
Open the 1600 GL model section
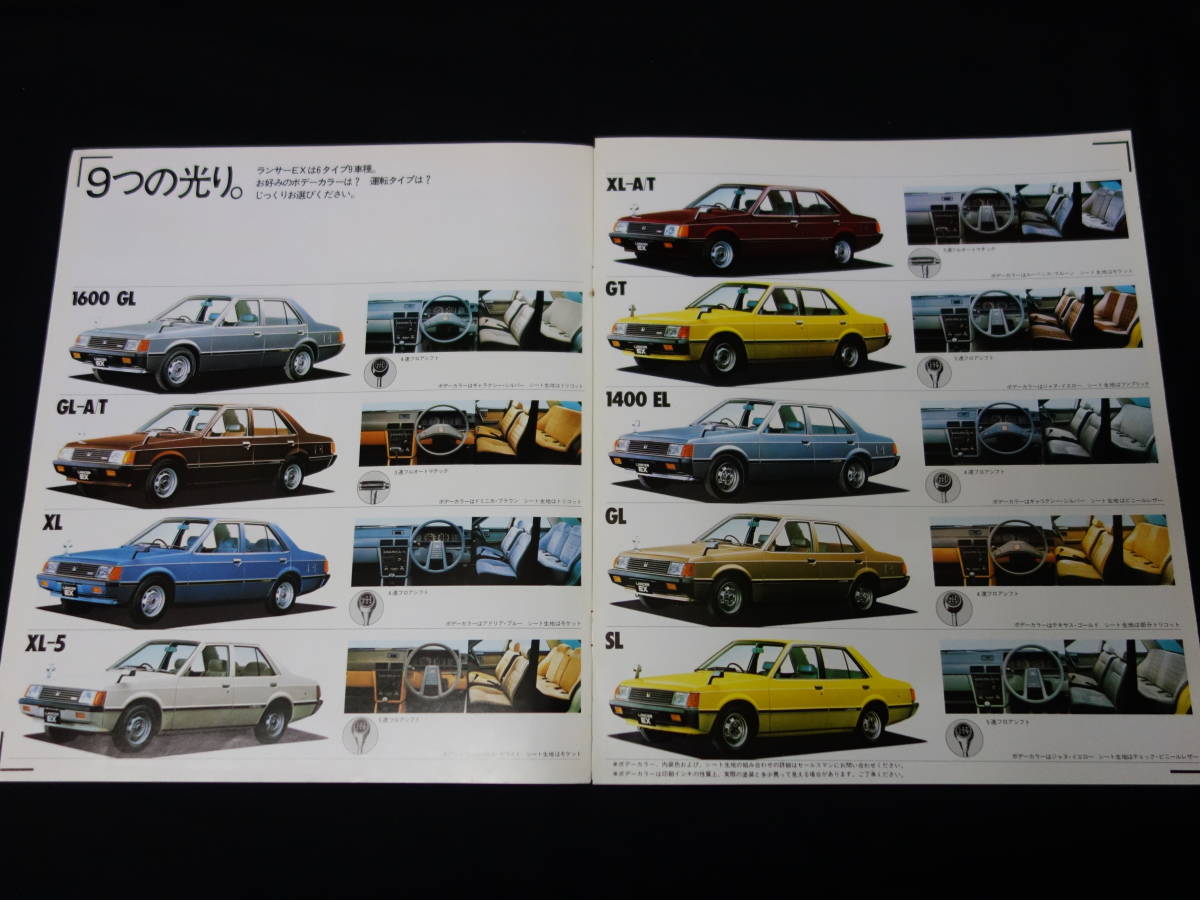(x=105, y=296)
